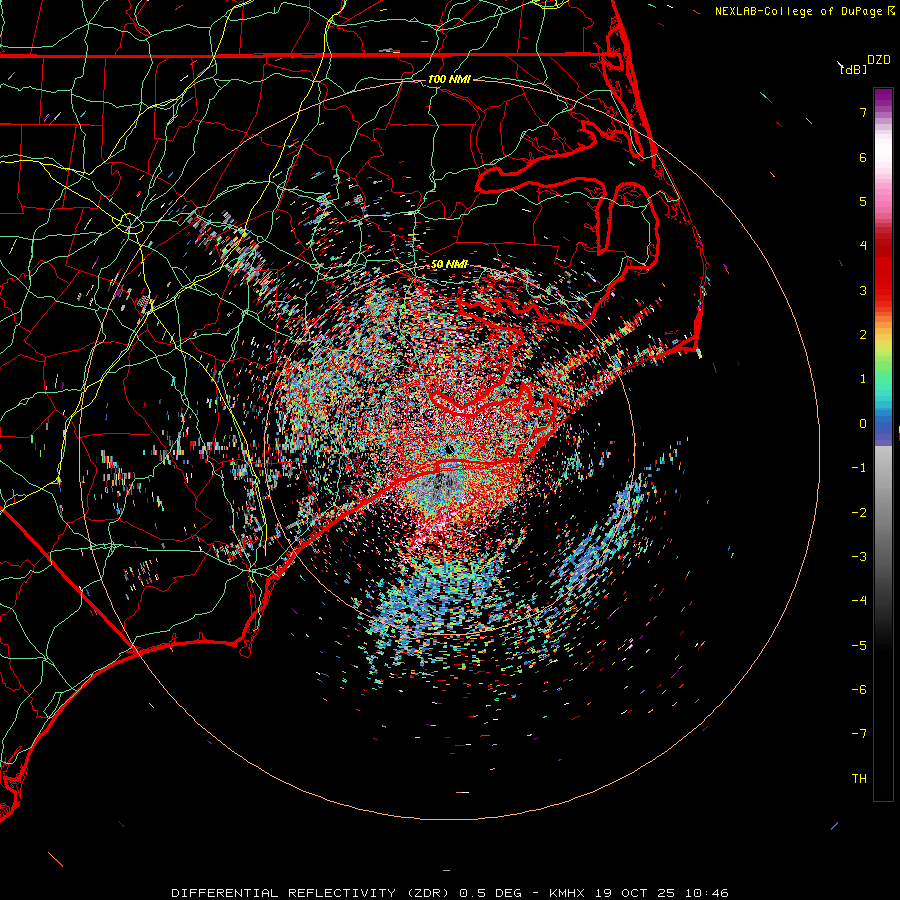Click the 0 value on the color scale
The height and width of the screenshot is (900, 900).
863,424
